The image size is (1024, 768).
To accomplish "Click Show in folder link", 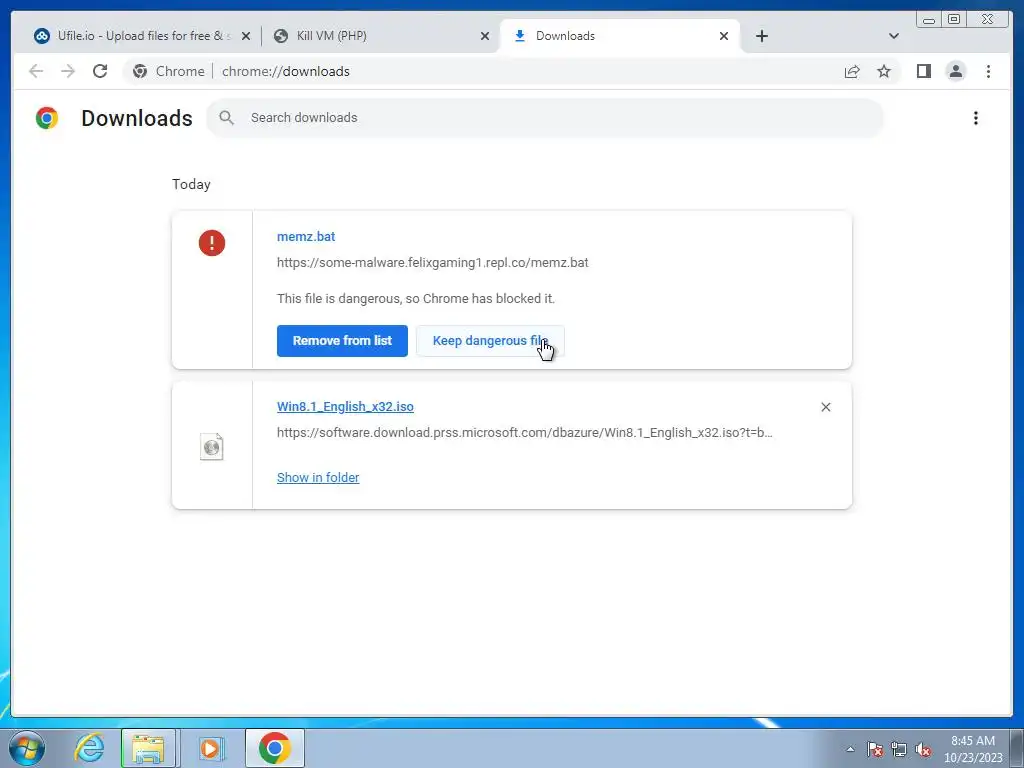I will tap(318, 477).
